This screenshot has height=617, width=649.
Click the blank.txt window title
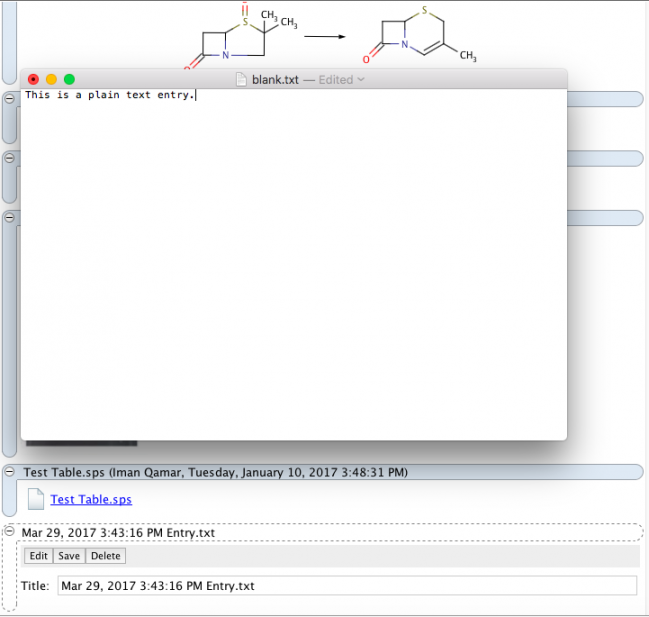click(x=275, y=79)
